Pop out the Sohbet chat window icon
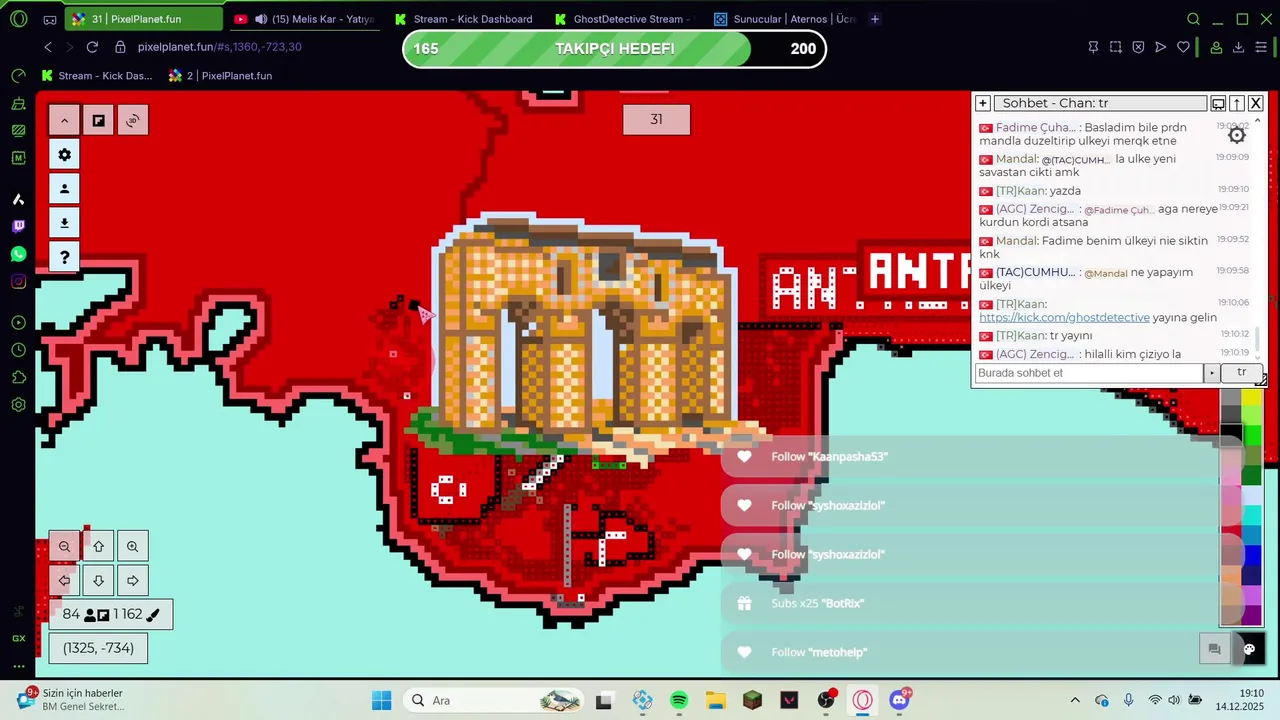1280x720 pixels. 1218,103
